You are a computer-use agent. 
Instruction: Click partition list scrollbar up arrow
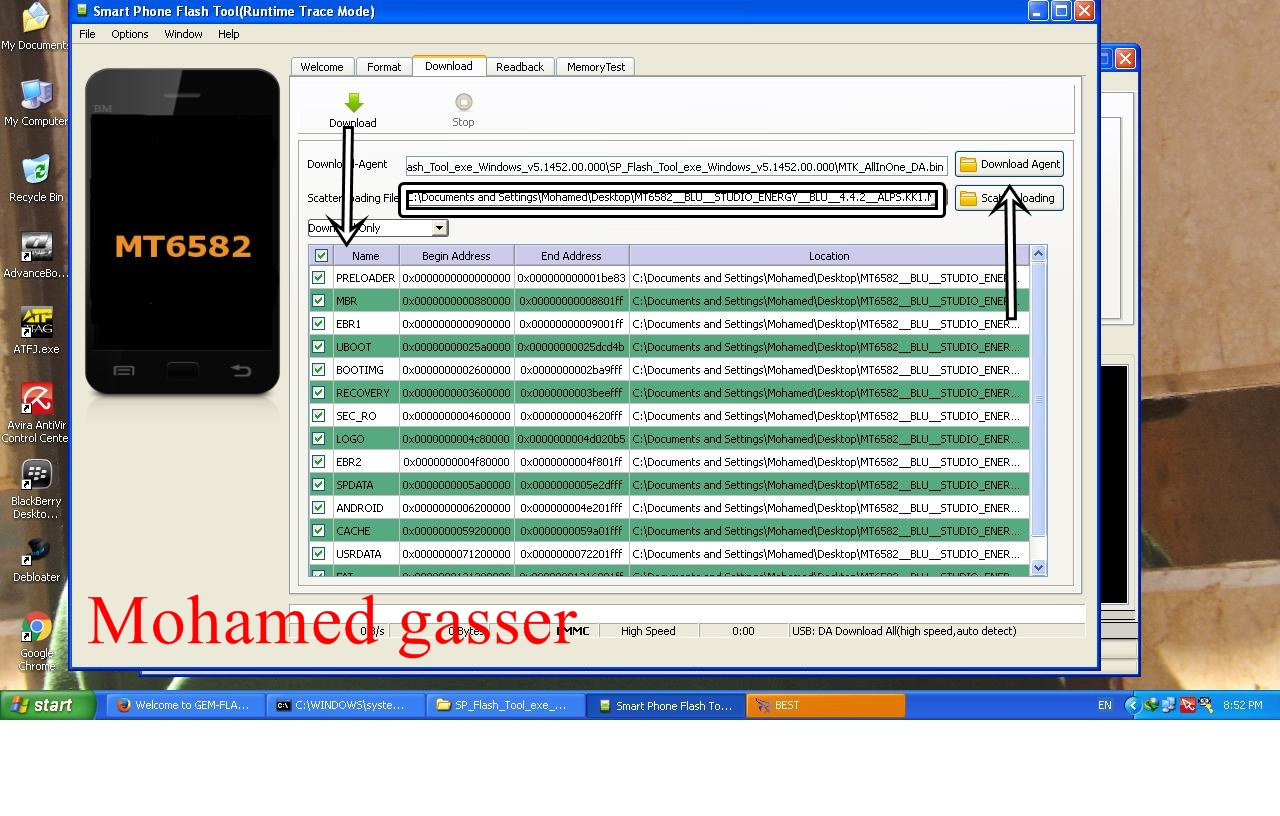[x=1038, y=254]
